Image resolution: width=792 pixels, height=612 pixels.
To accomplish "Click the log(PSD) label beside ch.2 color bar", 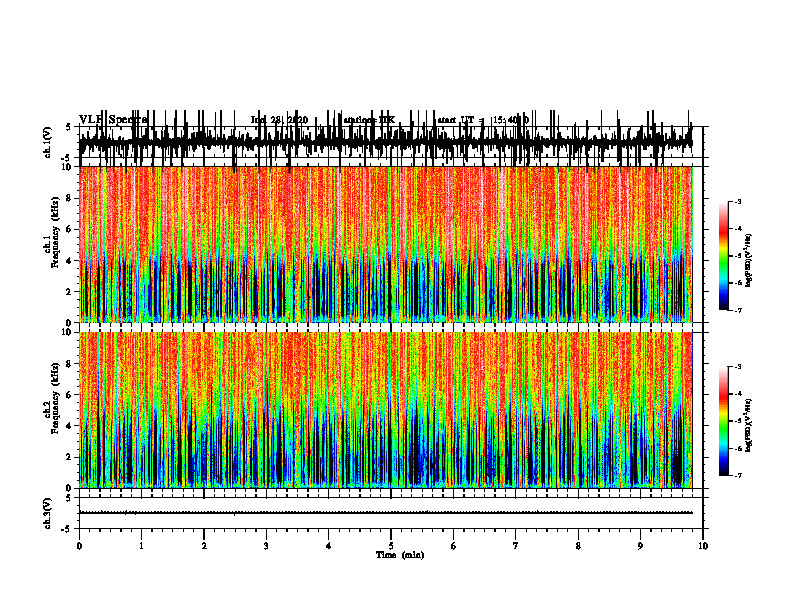I will [749, 425].
